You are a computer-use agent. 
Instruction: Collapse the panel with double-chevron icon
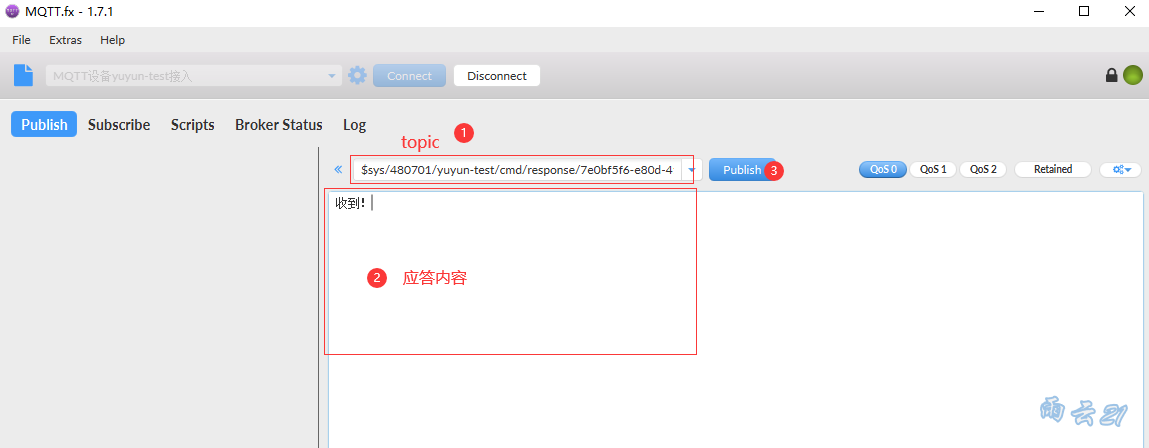pos(338,169)
